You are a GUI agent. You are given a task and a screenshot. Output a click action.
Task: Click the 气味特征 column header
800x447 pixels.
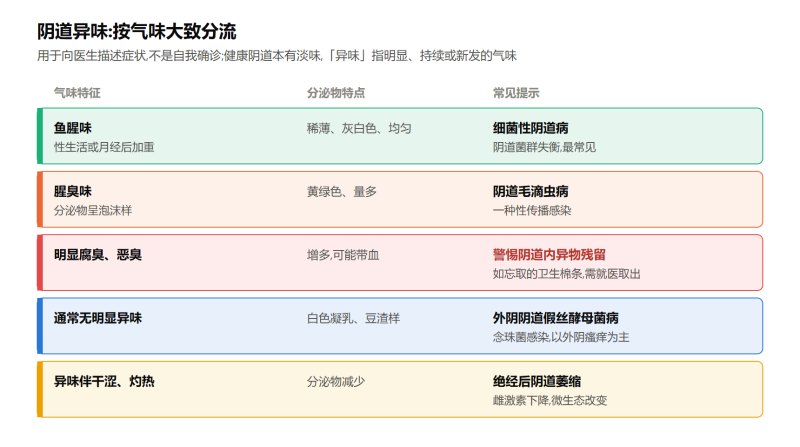click(77, 93)
